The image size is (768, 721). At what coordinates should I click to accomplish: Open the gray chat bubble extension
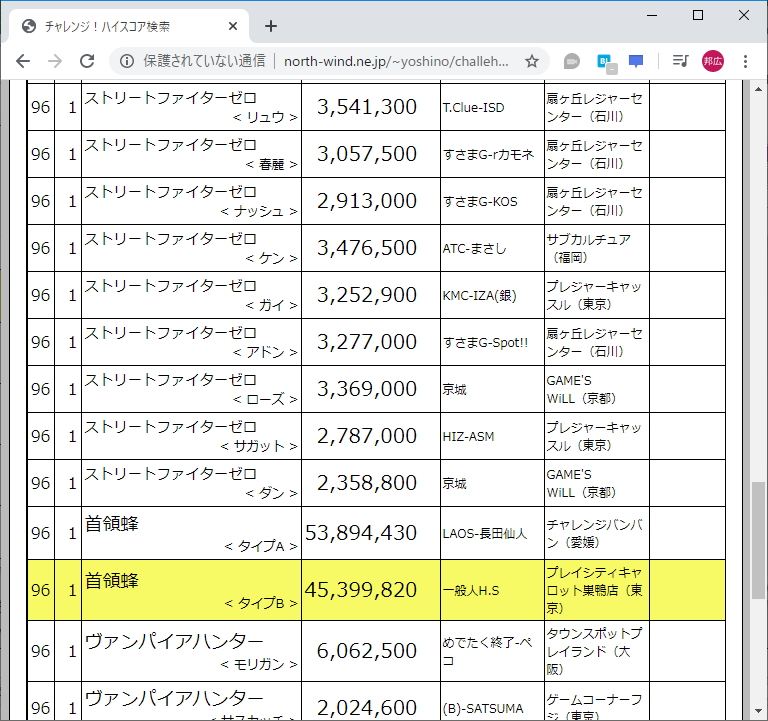572,61
